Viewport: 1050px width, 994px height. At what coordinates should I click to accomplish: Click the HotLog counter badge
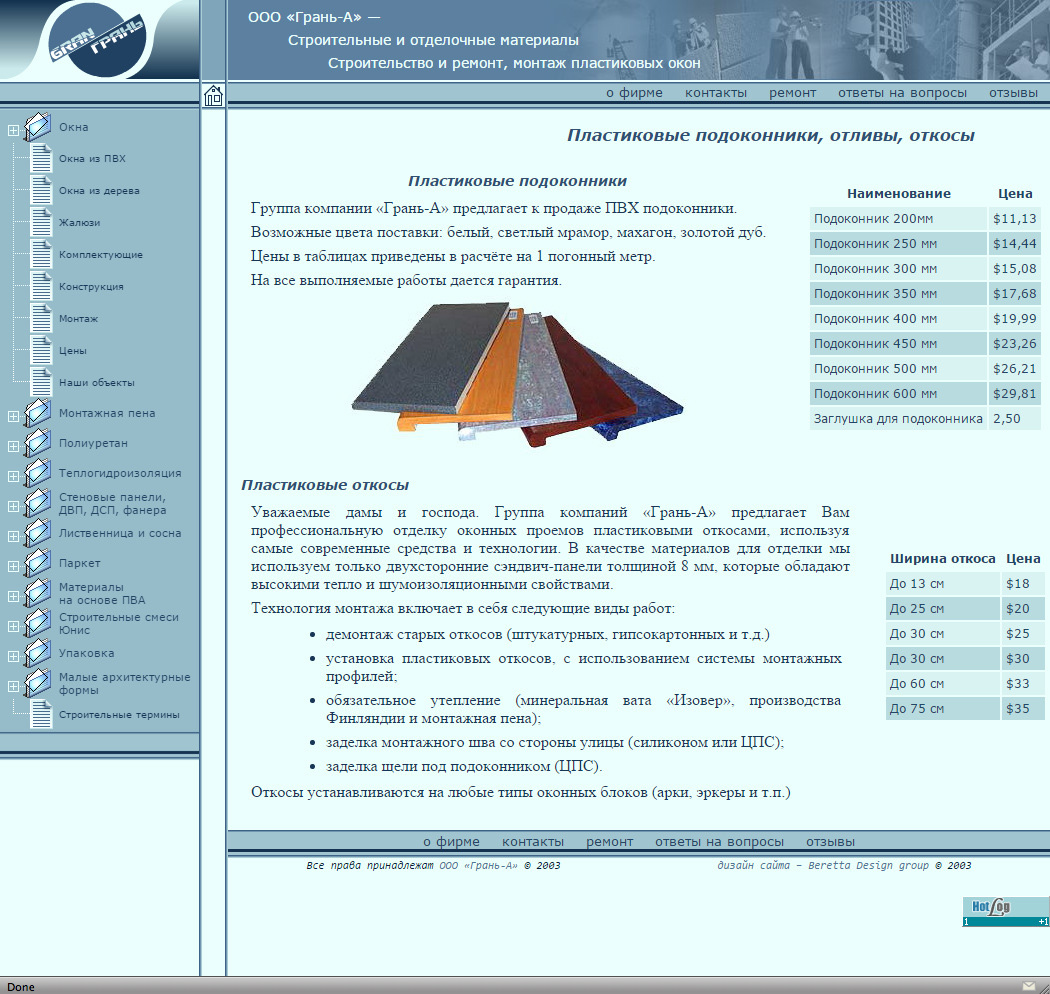(1006, 912)
